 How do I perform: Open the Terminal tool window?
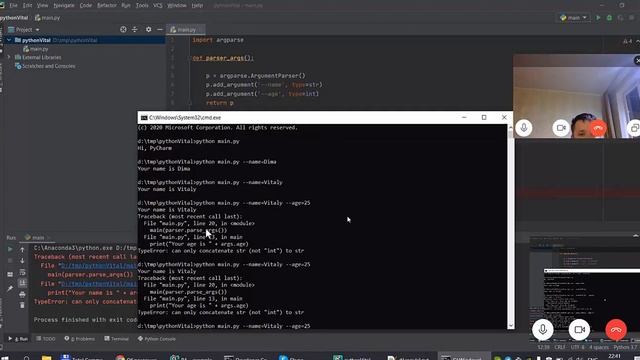tap(116, 339)
